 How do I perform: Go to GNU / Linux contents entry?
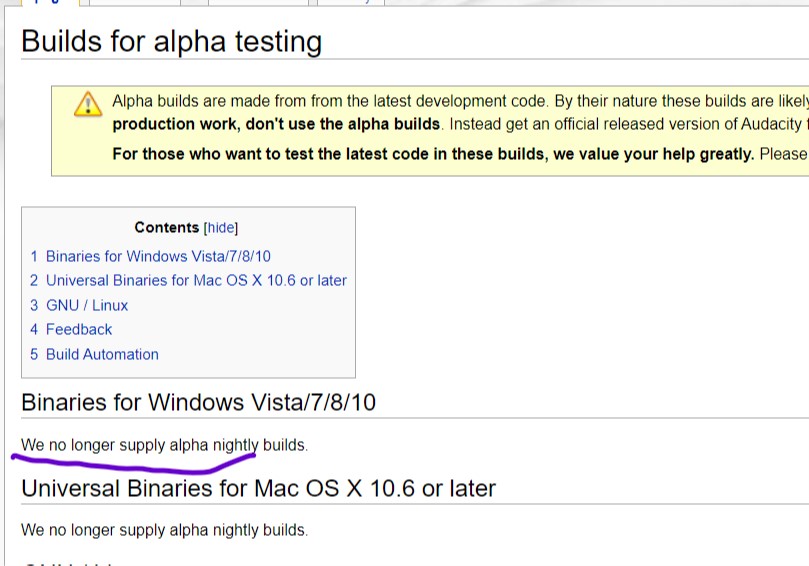point(87,305)
